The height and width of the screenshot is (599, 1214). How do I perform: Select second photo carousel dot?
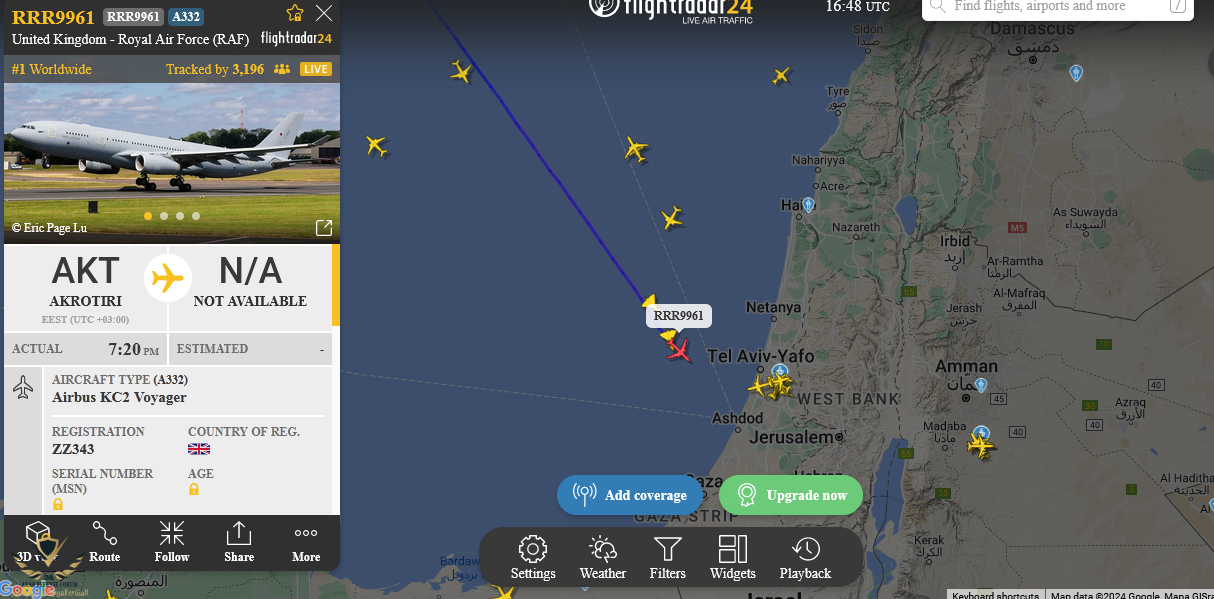[164, 216]
